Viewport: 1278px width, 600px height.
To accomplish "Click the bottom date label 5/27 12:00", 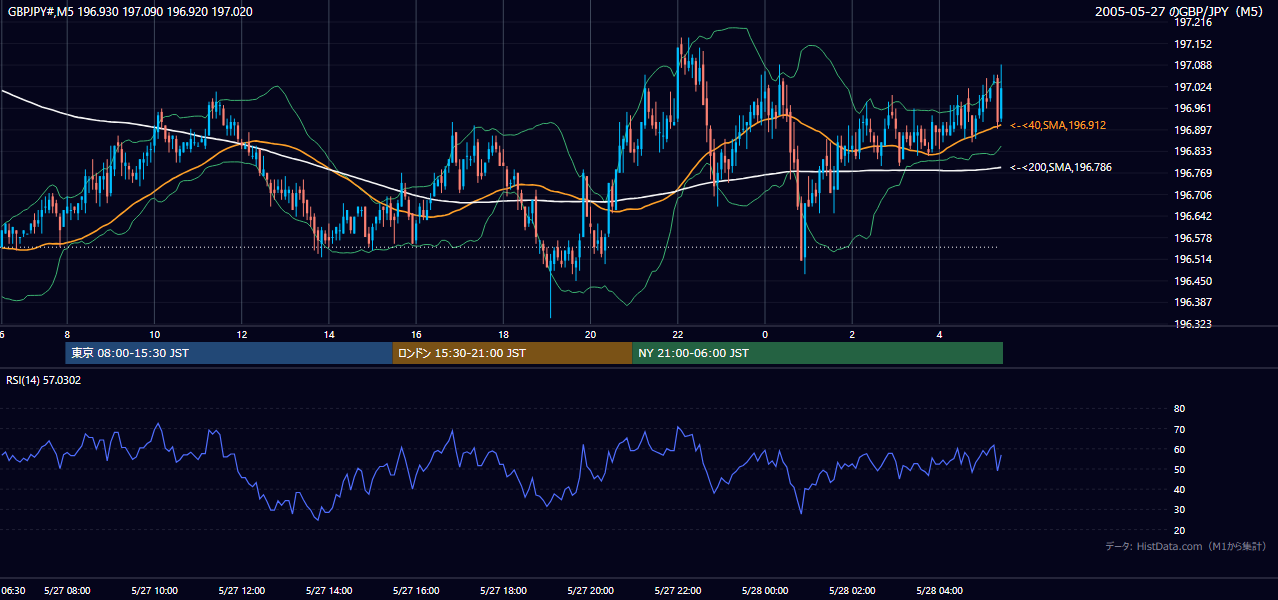I will pyautogui.click(x=241, y=591).
